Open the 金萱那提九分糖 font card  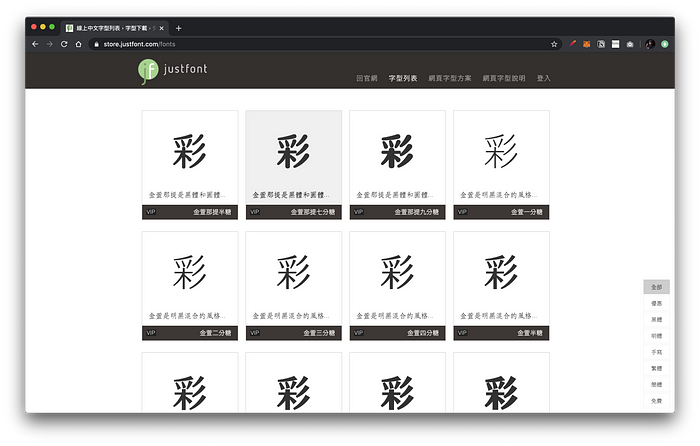(x=397, y=165)
